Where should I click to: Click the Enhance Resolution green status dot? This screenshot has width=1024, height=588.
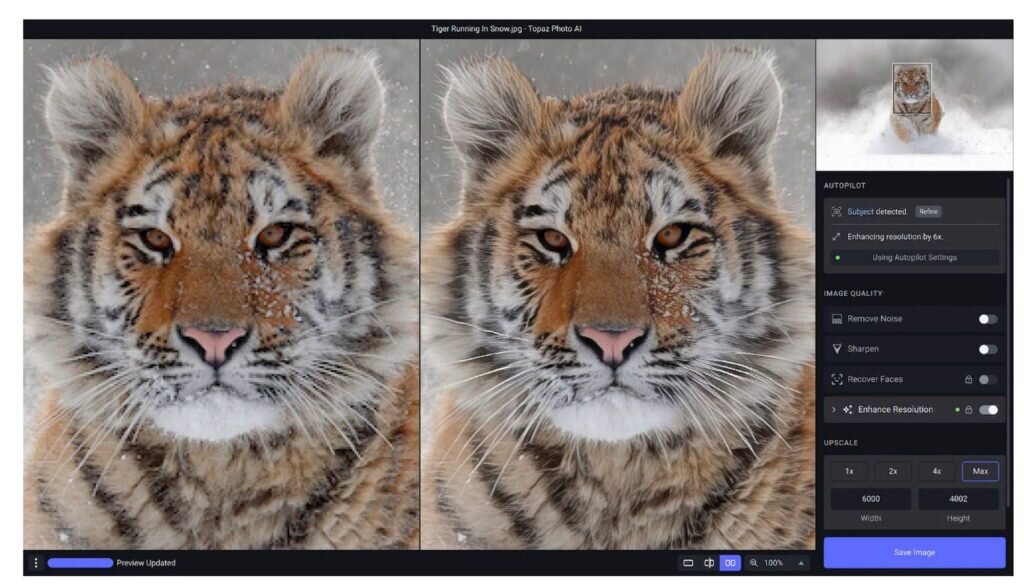pos(957,410)
